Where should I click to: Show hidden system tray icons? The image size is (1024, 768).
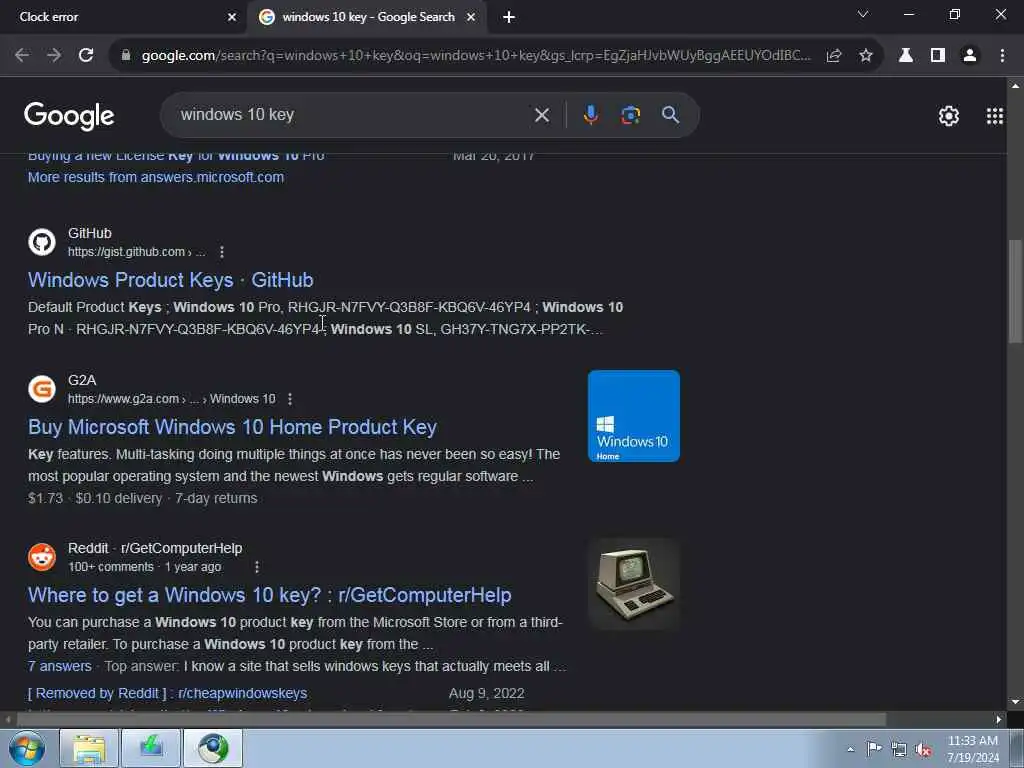[x=850, y=750]
